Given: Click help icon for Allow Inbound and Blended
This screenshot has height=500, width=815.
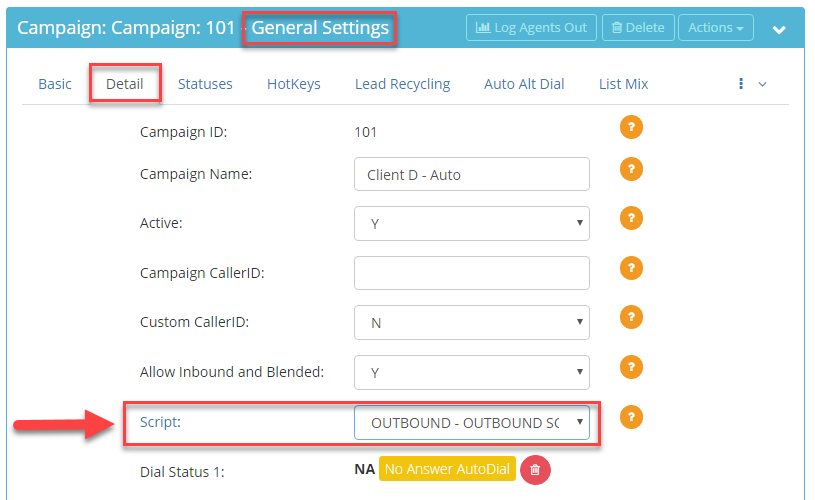Looking at the screenshot, I should [x=631, y=367].
